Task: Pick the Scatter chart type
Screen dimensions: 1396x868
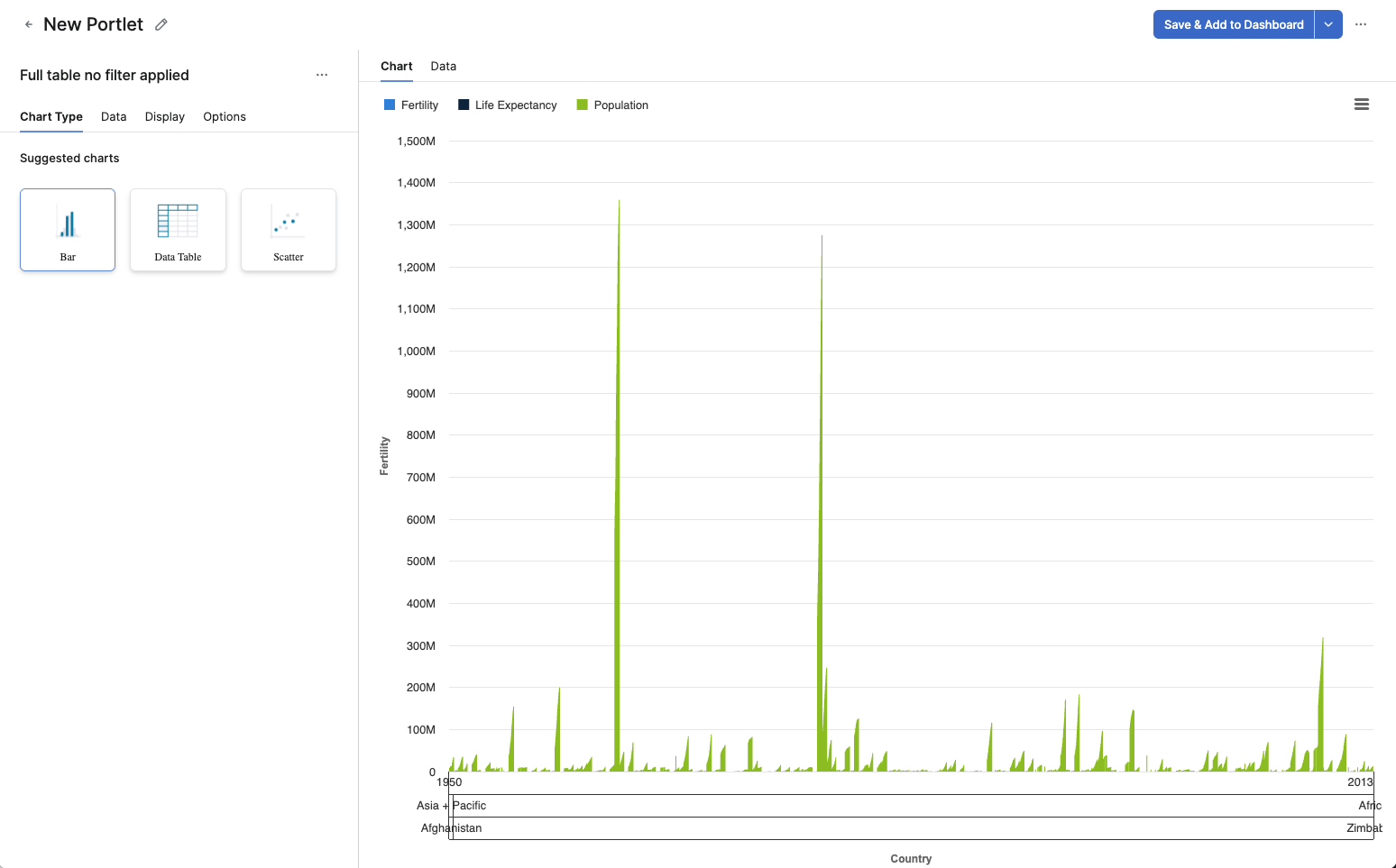Action: click(x=289, y=229)
